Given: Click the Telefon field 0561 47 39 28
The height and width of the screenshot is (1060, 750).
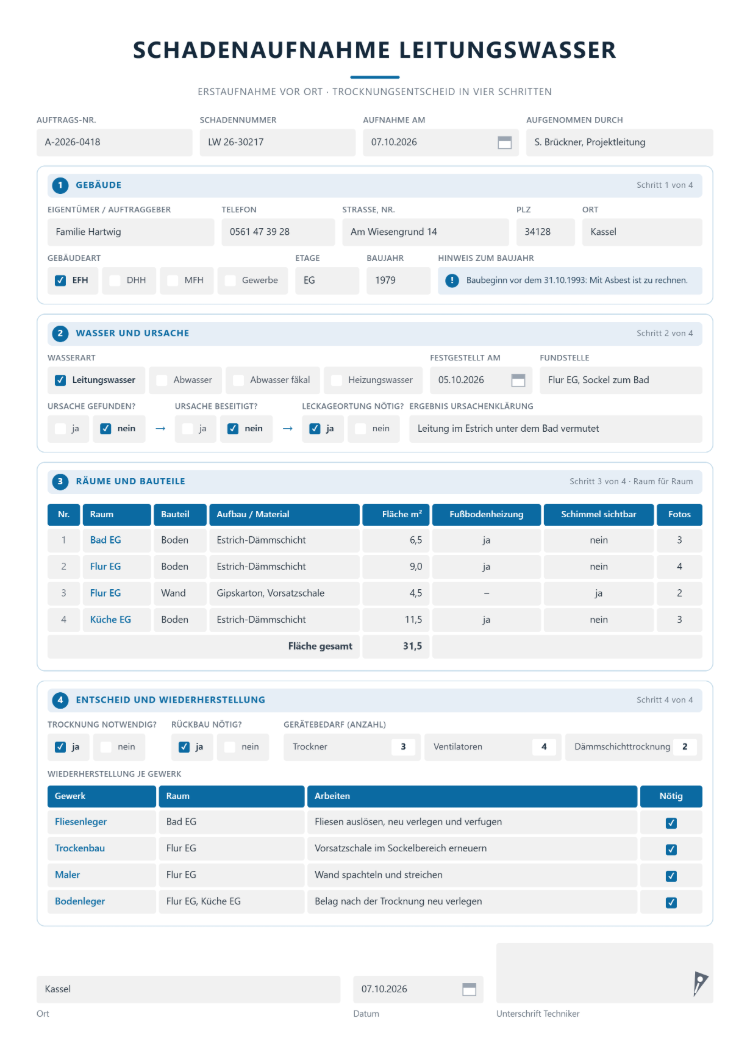Looking at the screenshot, I should [278, 232].
